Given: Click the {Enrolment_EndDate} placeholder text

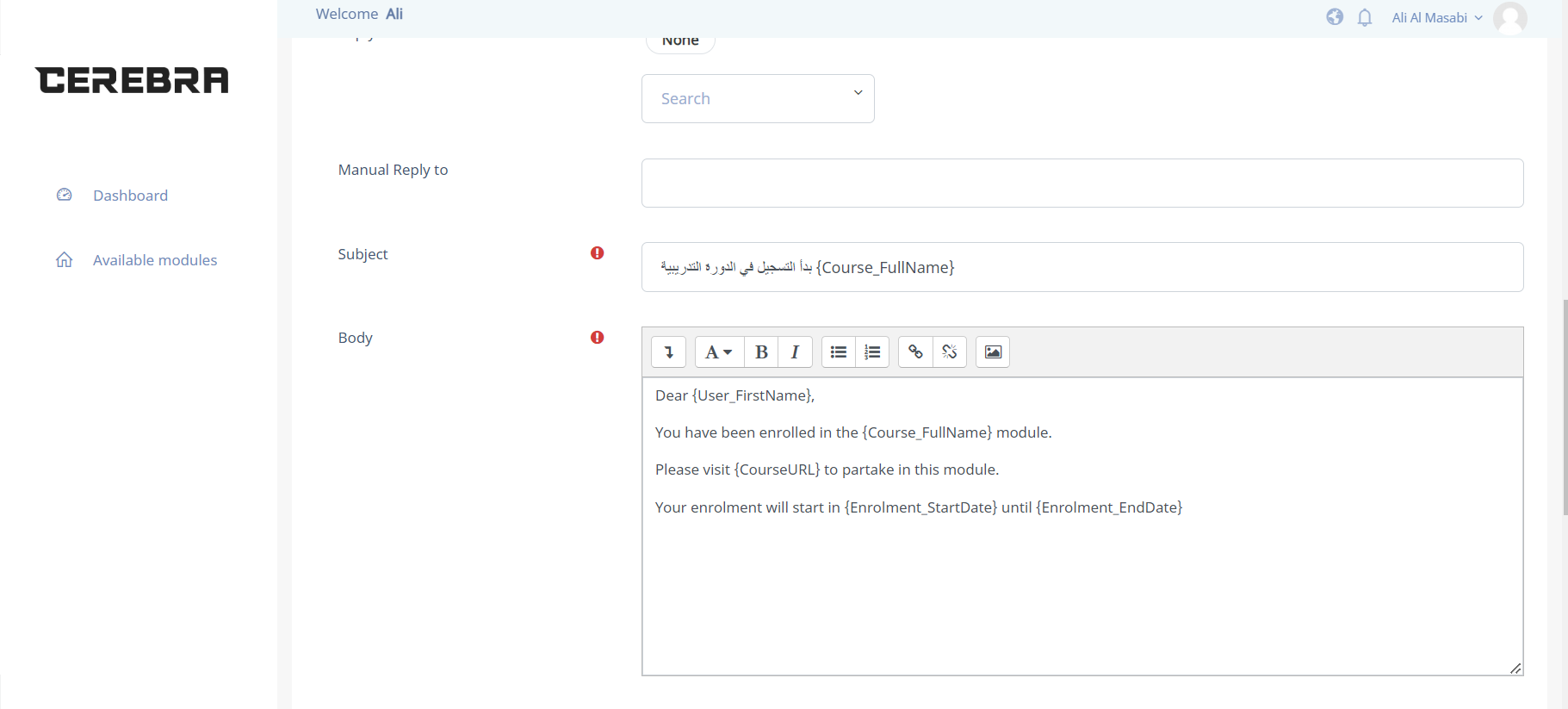Looking at the screenshot, I should [1109, 507].
